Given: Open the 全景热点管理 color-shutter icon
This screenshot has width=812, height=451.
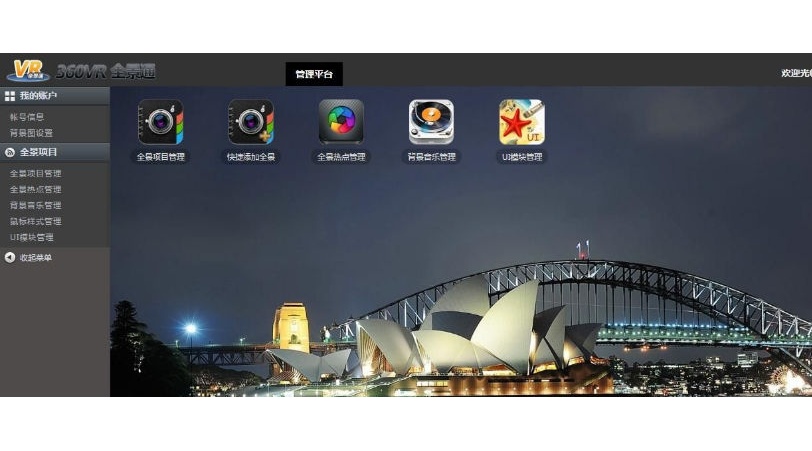Looking at the screenshot, I should point(341,122).
